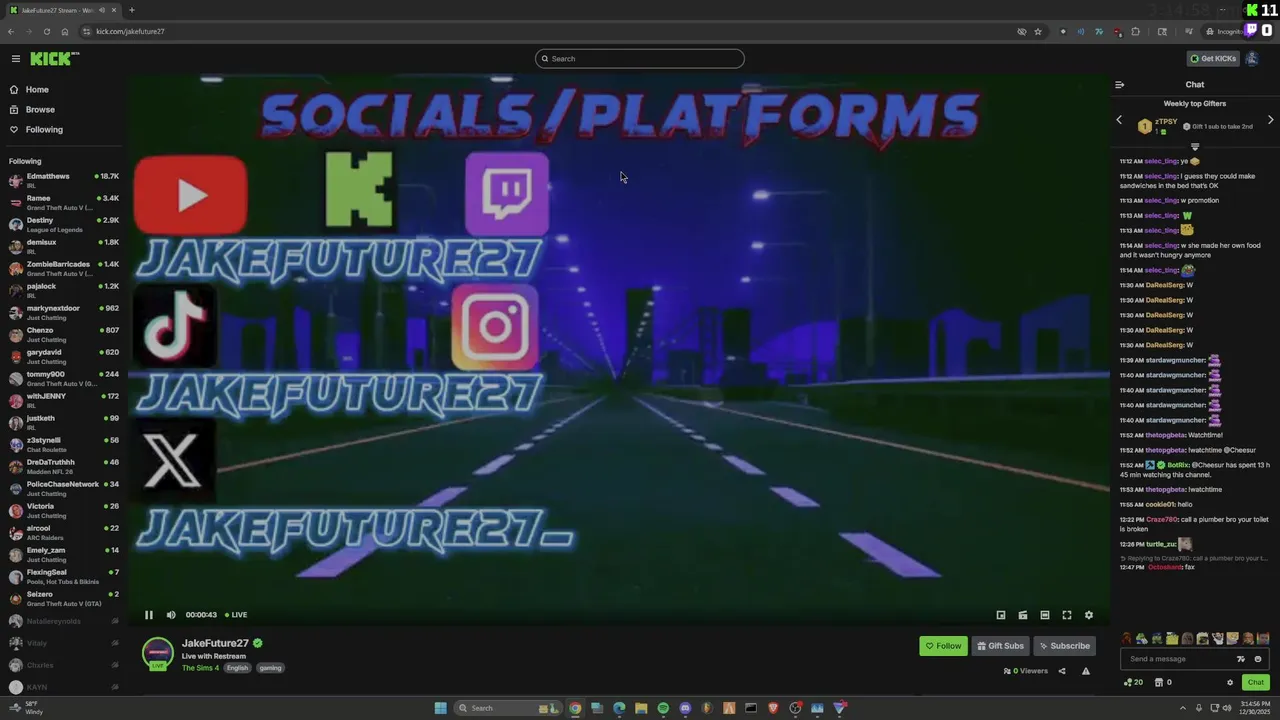Send message with Chat button
1280x720 pixels.
(x=1256, y=683)
